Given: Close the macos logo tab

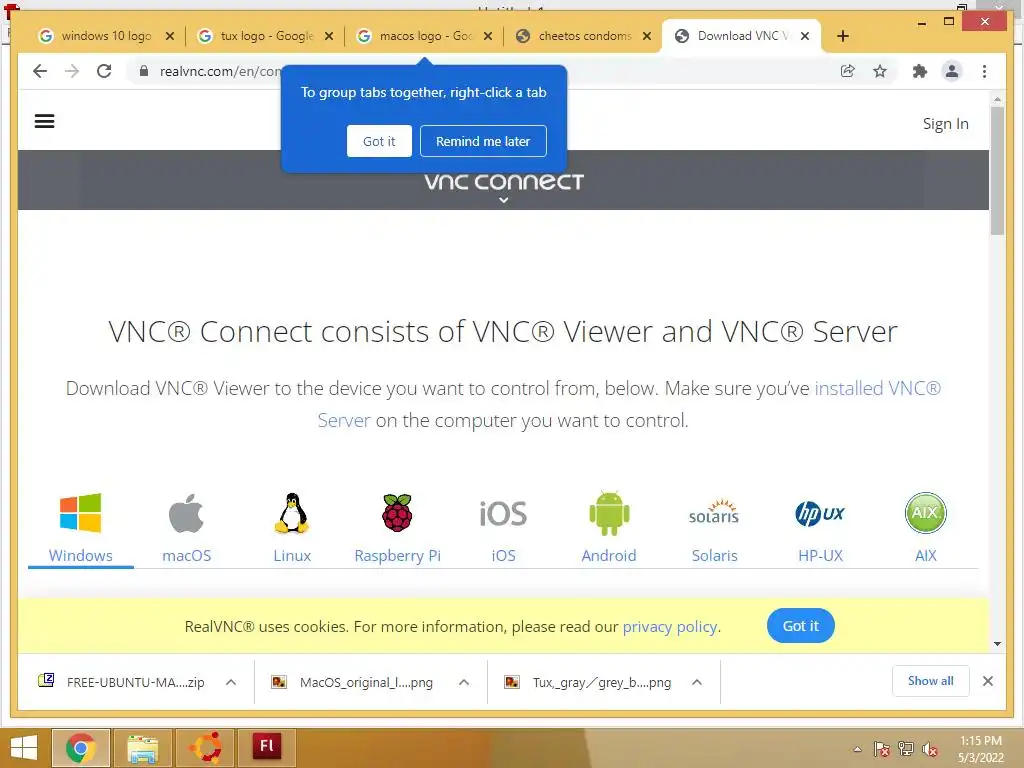Looking at the screenshot, I should point(488,36).
